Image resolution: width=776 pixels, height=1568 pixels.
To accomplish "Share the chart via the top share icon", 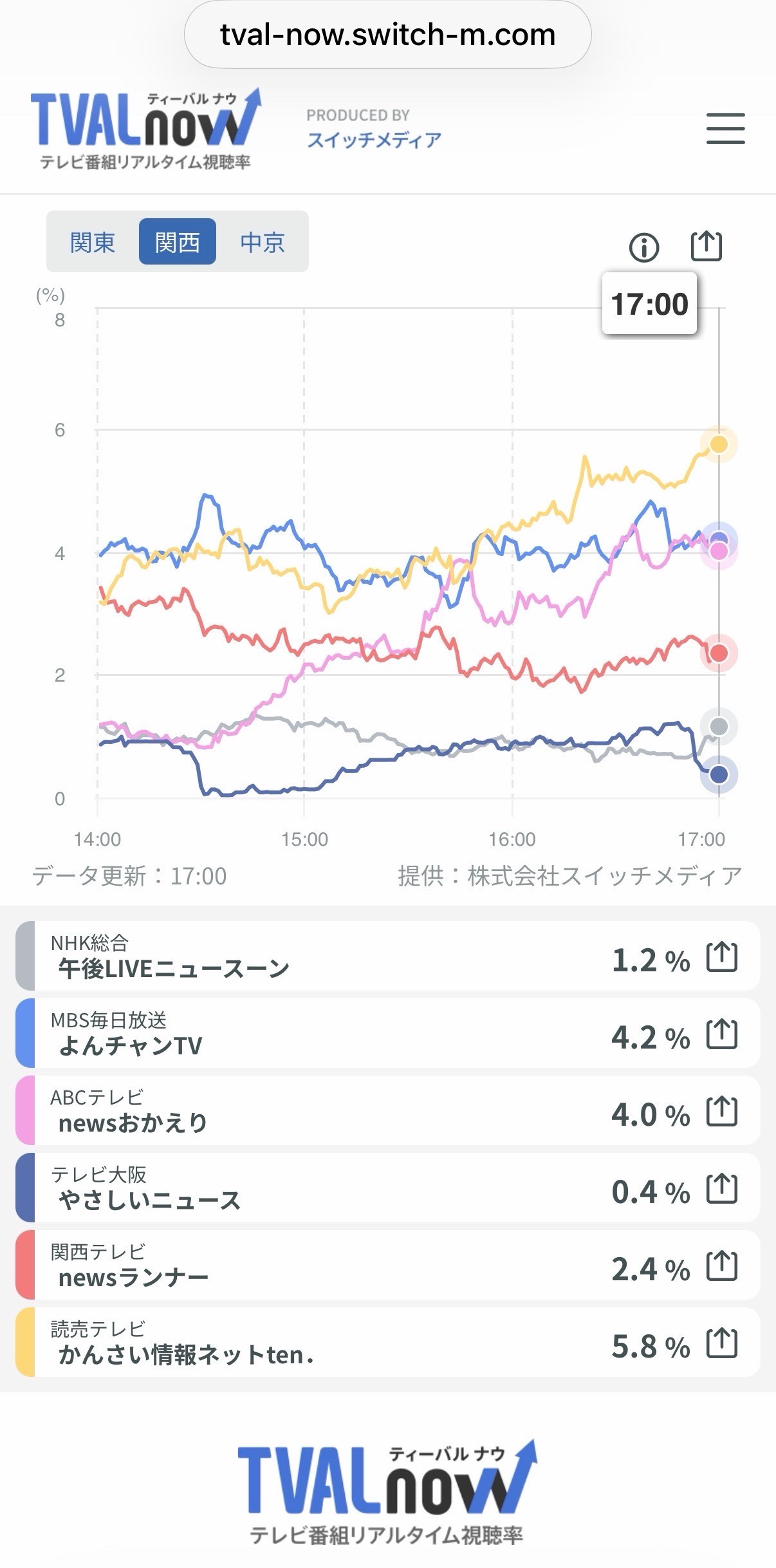I will (x=707, y=246).
